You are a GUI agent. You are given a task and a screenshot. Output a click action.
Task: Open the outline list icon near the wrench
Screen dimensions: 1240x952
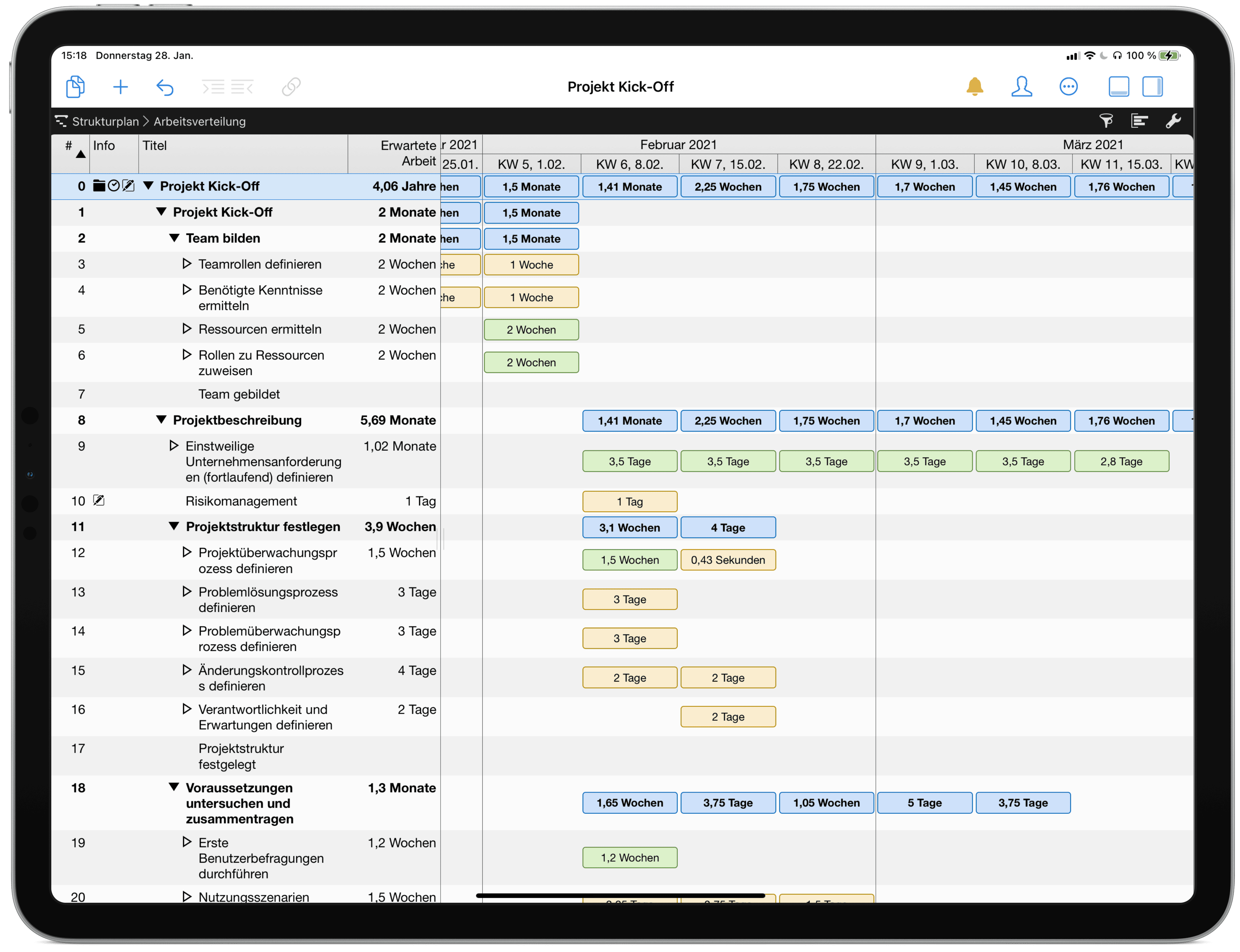[x=1139, y=121]
